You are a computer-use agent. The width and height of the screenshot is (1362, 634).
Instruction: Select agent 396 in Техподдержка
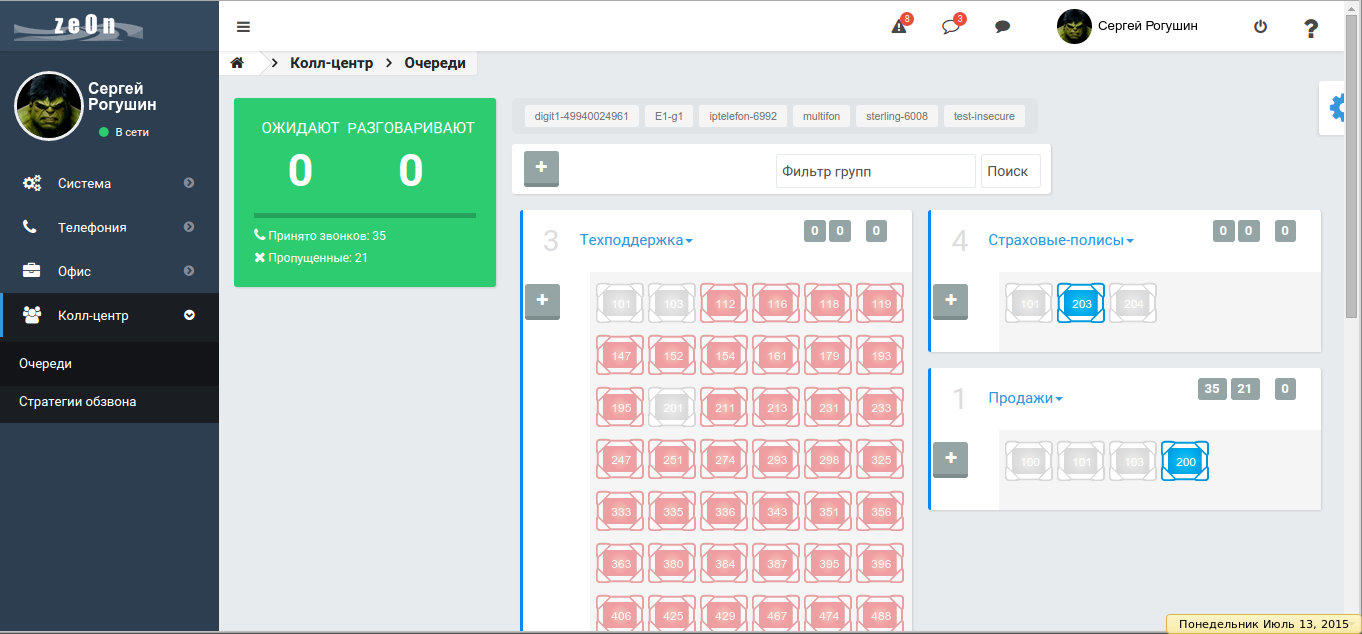pyautogui.click(x=881, y=563)
